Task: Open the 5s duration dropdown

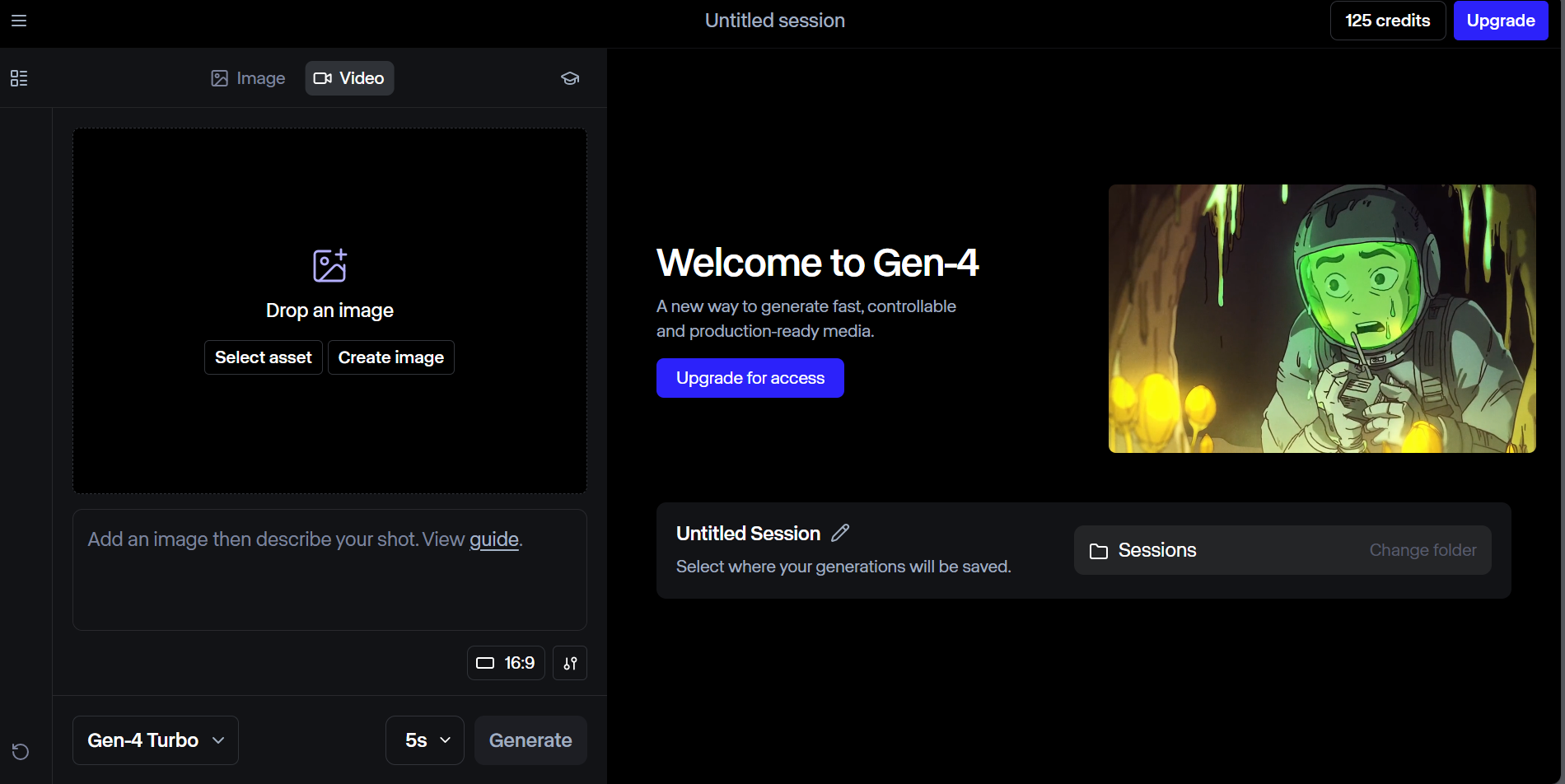Action: [x=425, y=740]
